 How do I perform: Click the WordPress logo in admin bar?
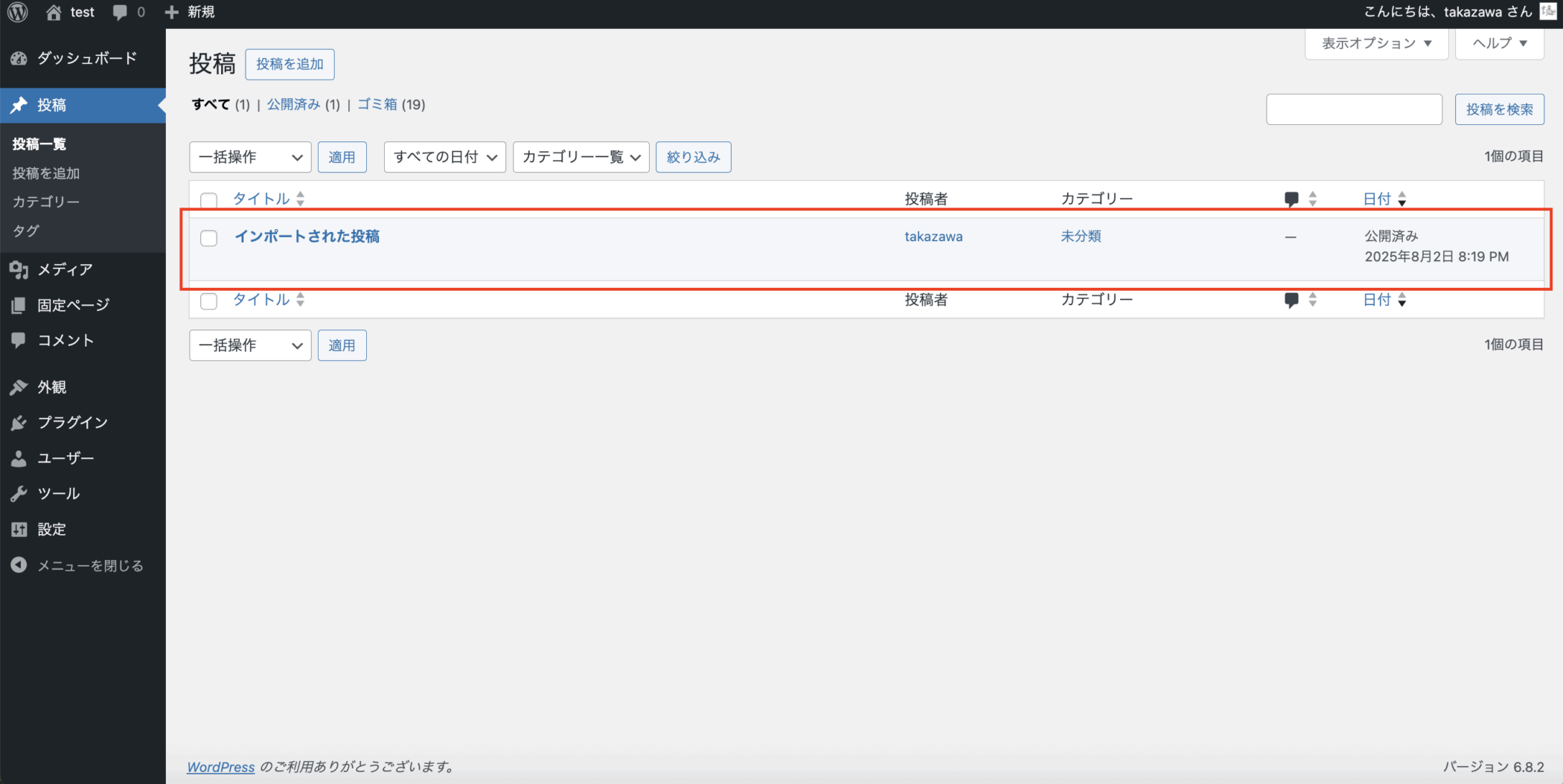(x=18, y=12)
